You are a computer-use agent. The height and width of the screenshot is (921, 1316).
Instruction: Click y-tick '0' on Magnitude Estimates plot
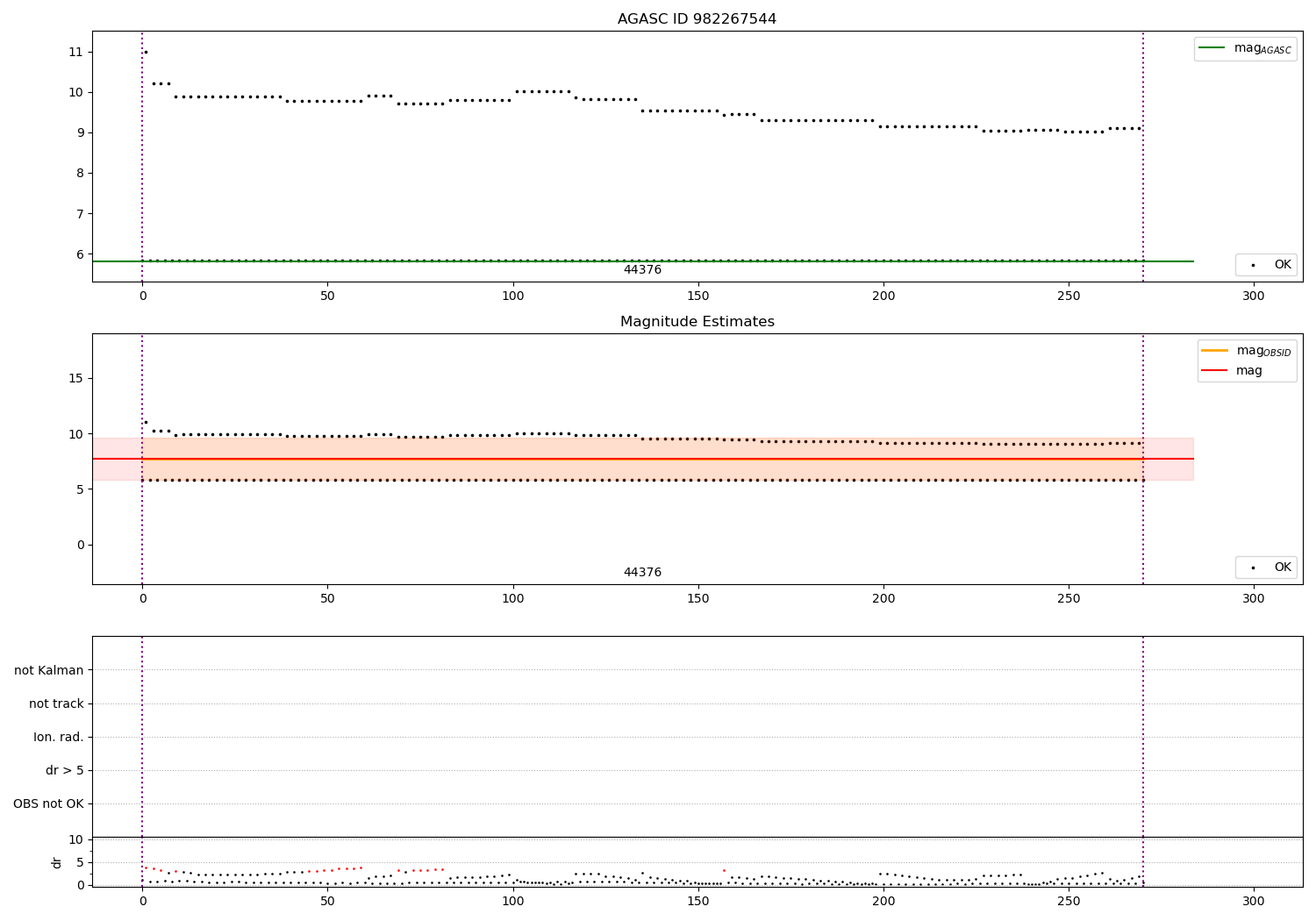(80, 545)
